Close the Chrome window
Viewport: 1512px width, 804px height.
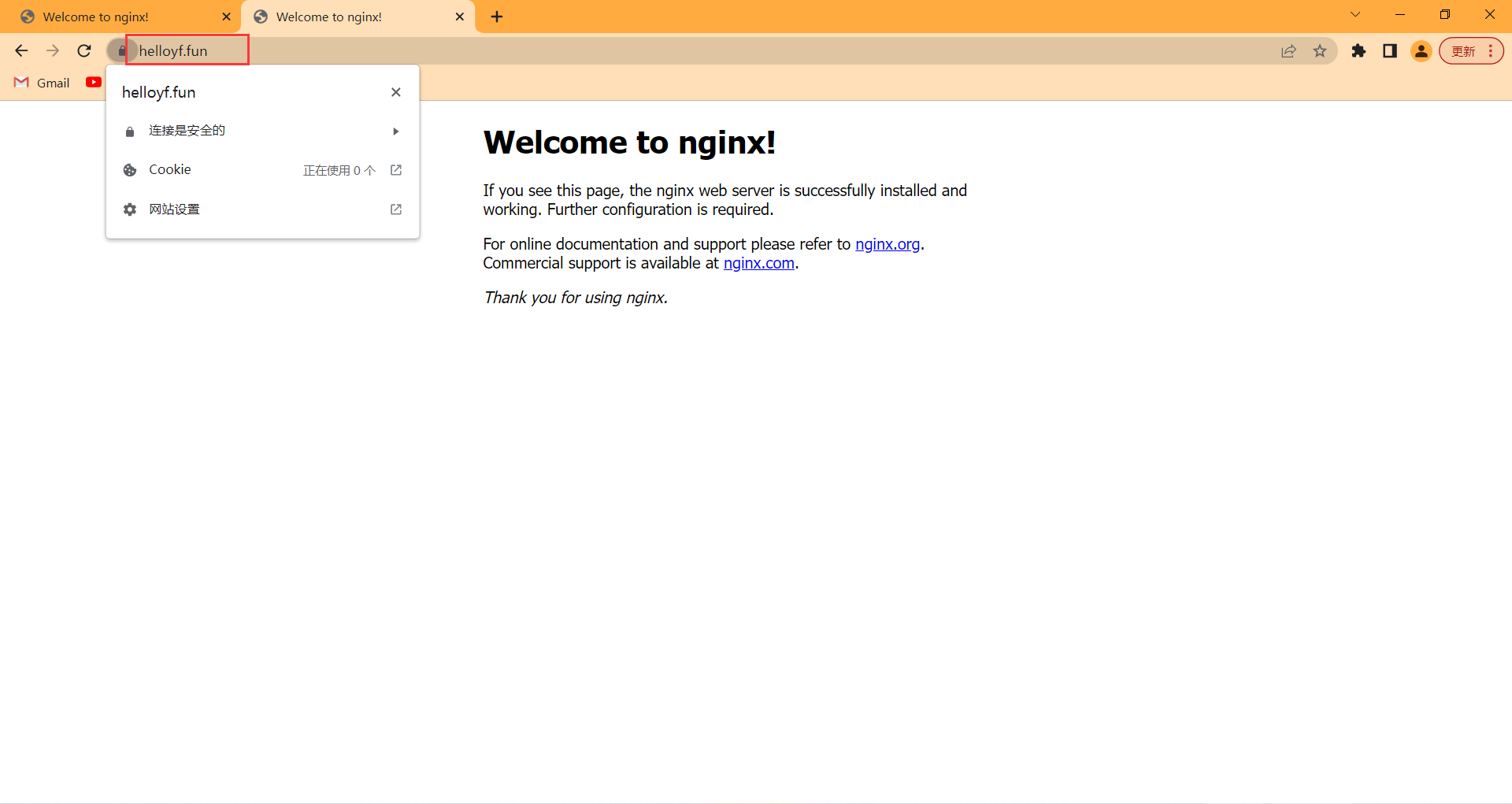pos(1490,14)
